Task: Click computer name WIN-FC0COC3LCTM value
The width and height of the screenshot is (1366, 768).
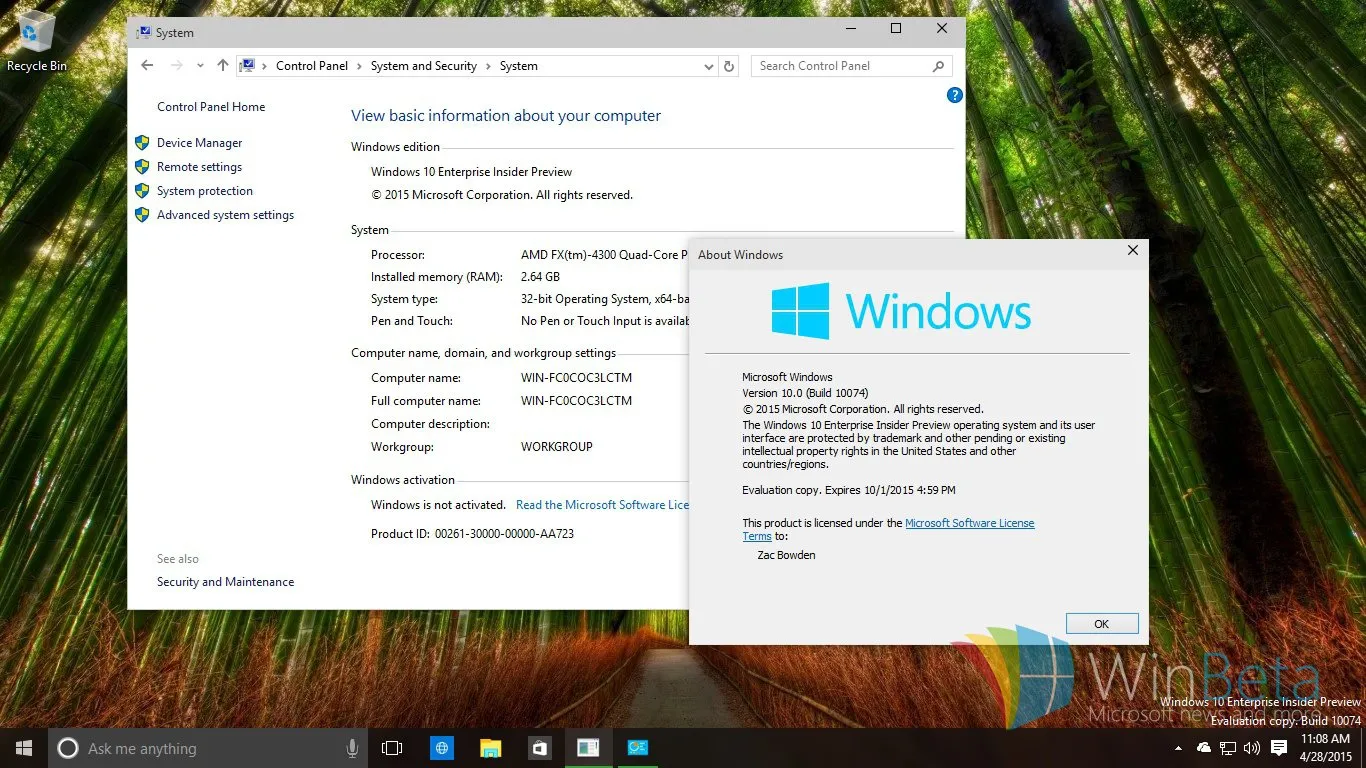Action: pos(576,378)
